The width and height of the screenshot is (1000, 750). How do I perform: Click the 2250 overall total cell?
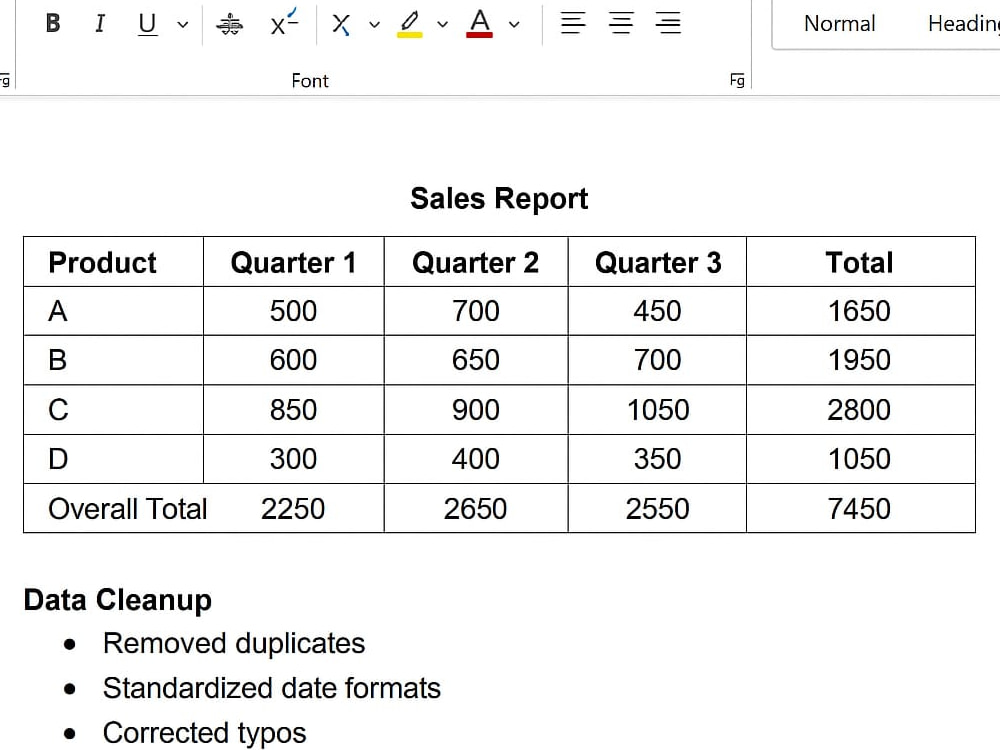(293, 509)
